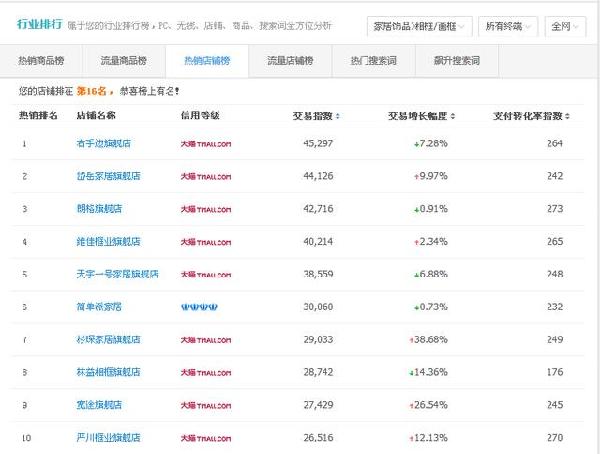
Task: Click the 第16名 ranking text
Action: pos(91,91)
